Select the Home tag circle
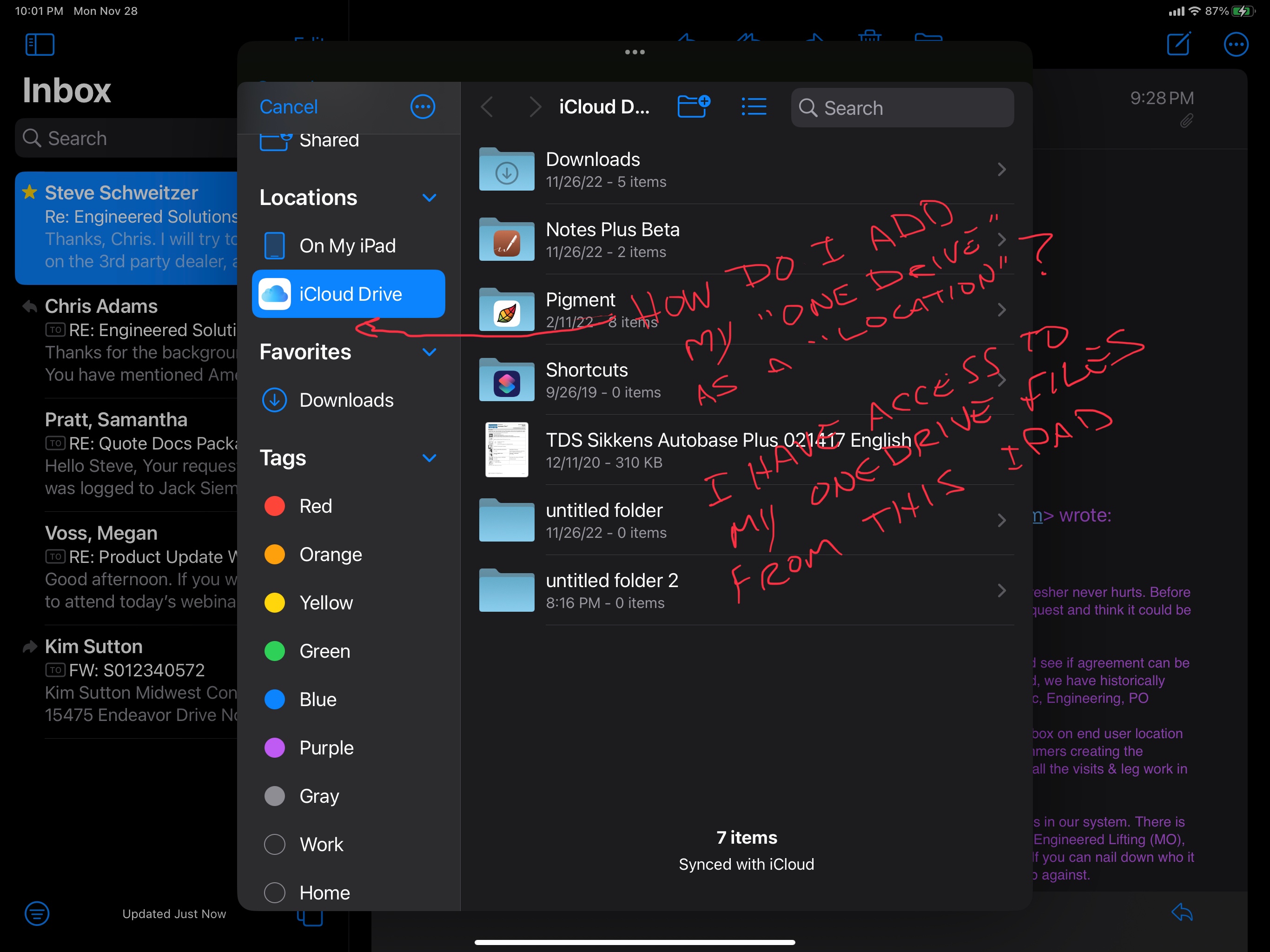This screenshot has height=952, width=1270. (x=274, y=893)
